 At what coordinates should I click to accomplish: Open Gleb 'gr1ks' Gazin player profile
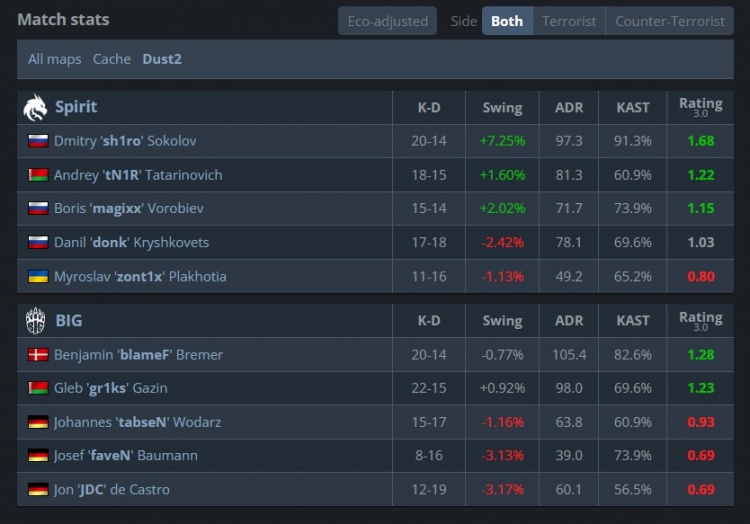(111, 388)
